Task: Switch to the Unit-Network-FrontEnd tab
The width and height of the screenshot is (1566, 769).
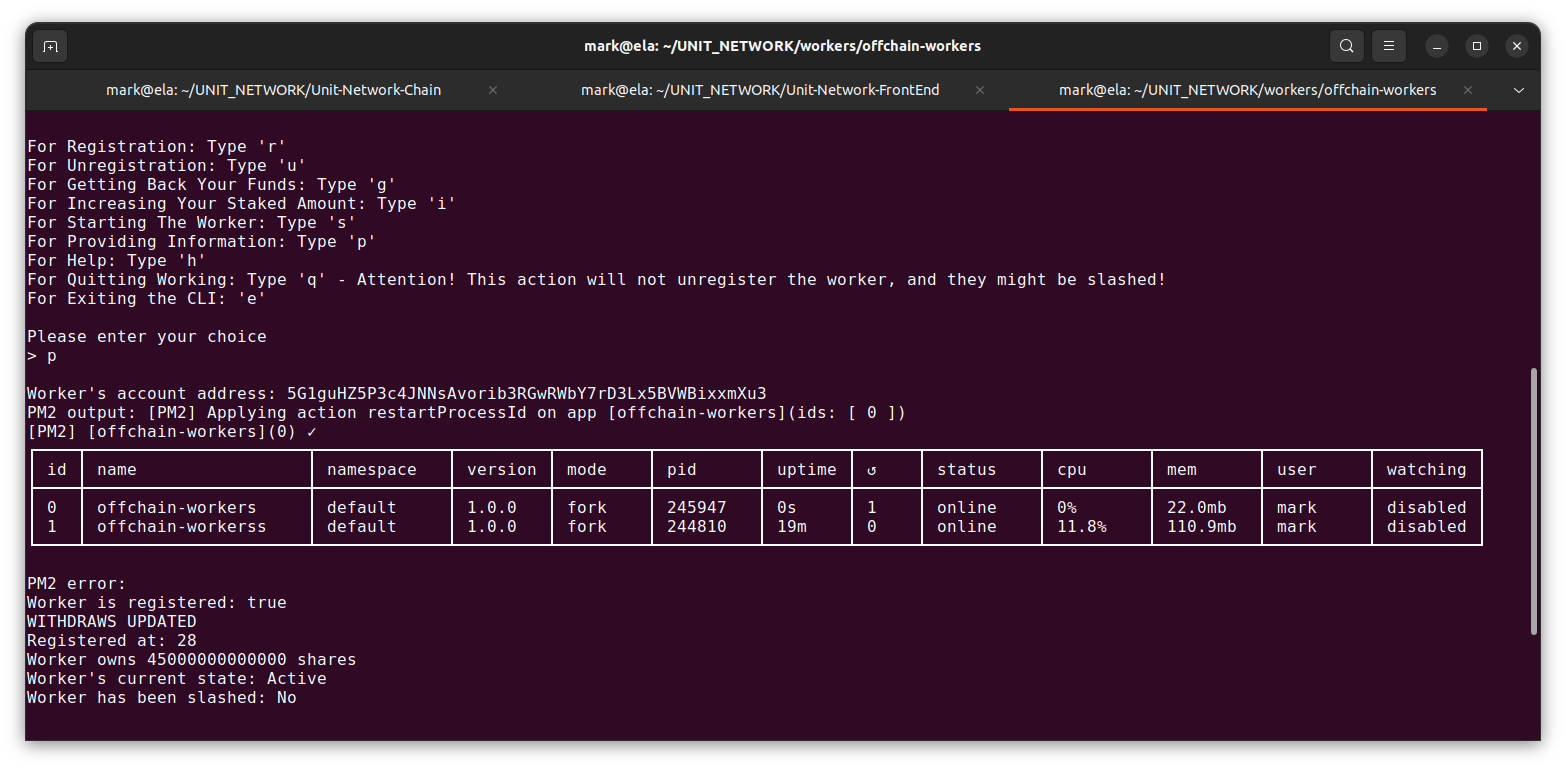Action: [760, 90]
